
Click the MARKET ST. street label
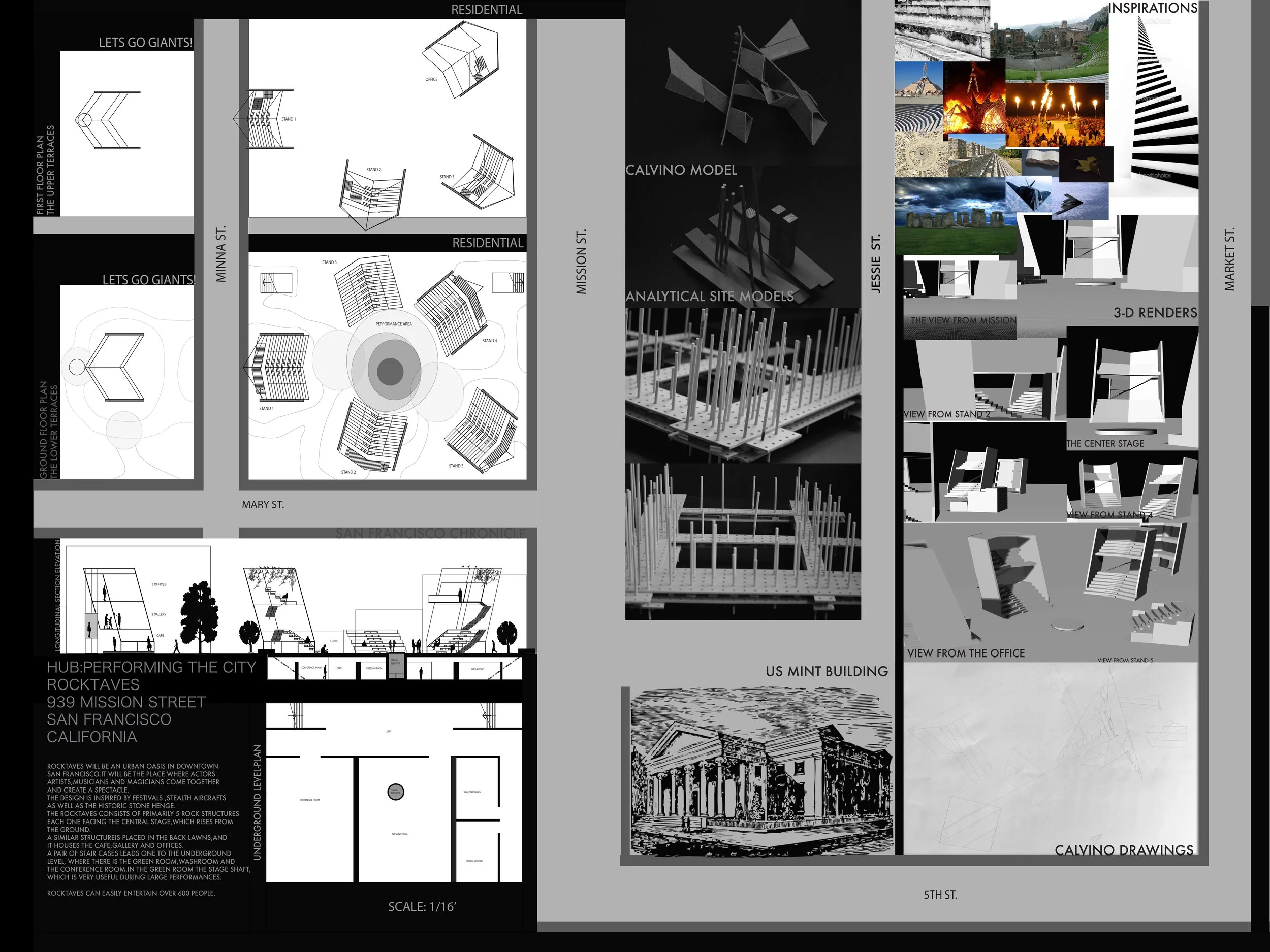coord(1229,259)
